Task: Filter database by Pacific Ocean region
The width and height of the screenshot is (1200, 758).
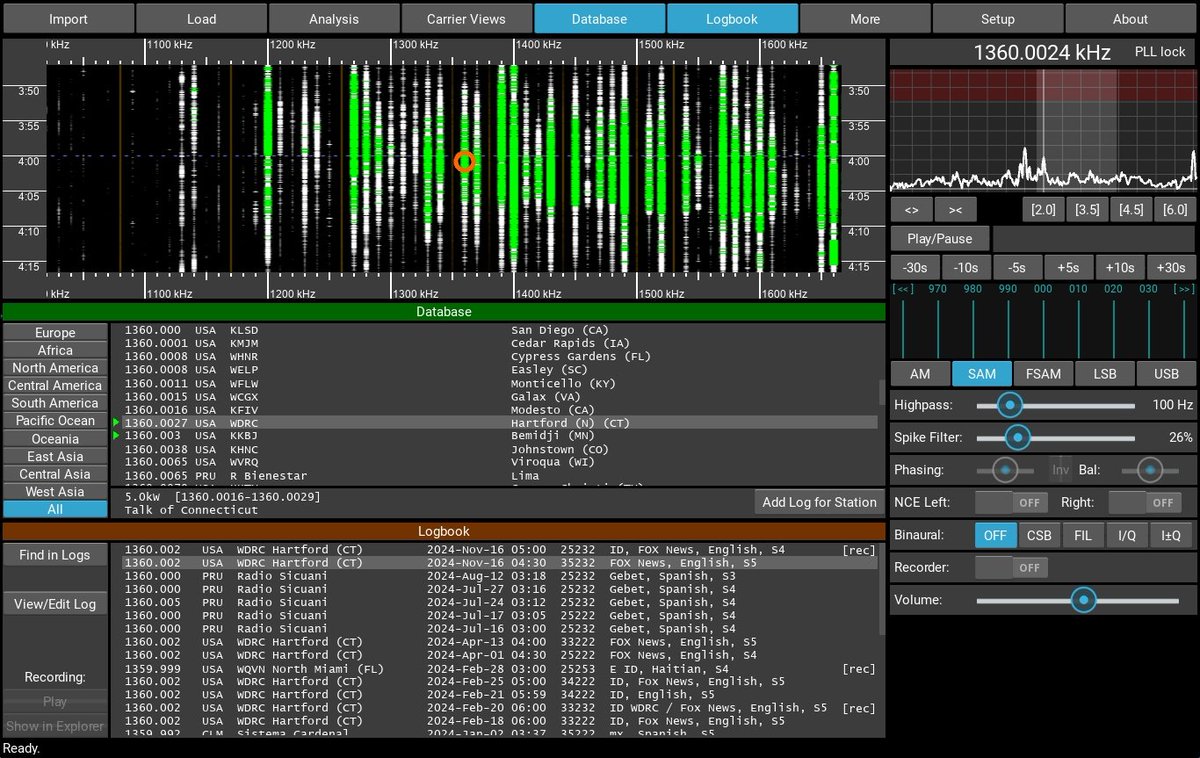Action: point(55,421)
